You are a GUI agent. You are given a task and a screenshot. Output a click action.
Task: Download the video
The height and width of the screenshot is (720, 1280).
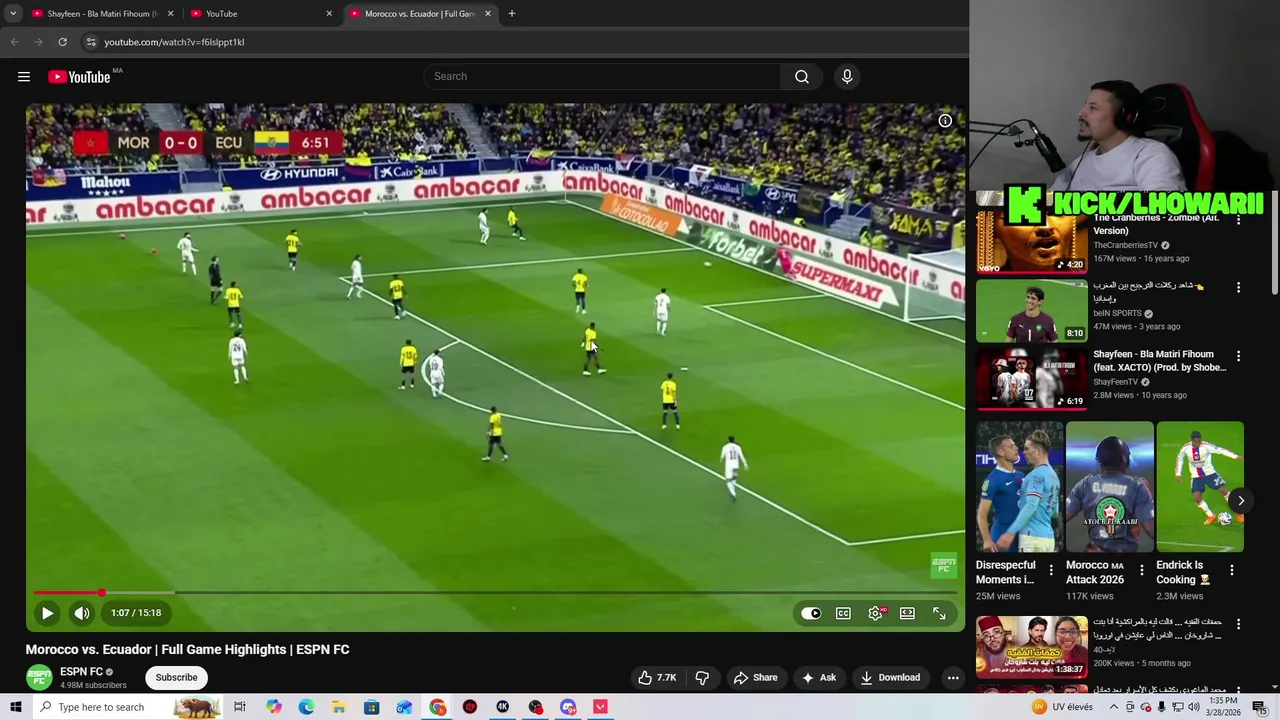(x=890, y=677)
